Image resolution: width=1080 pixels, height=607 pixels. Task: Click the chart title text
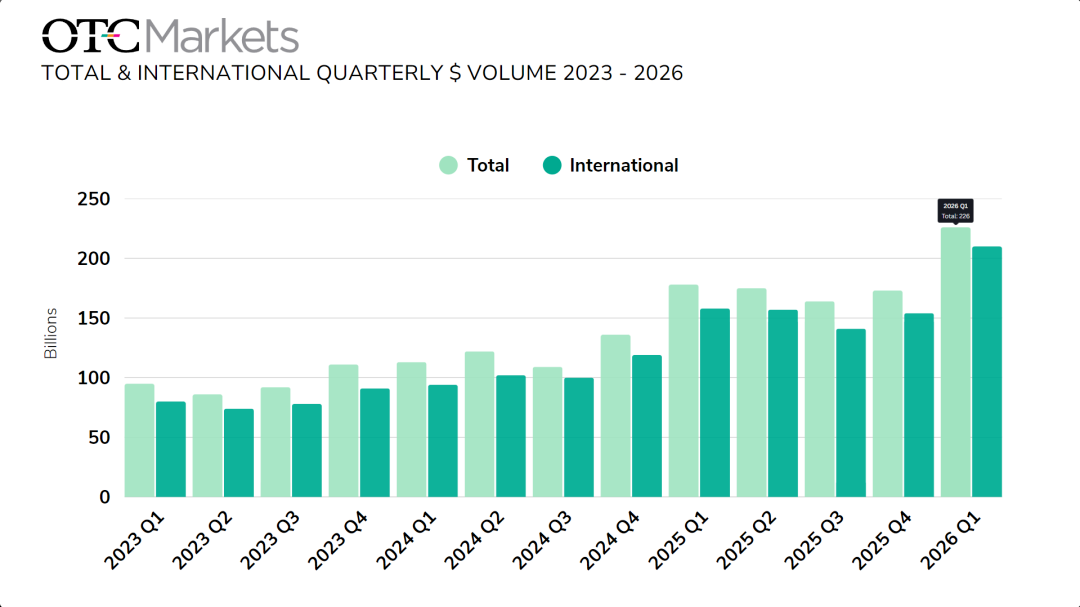coord(362,73)
